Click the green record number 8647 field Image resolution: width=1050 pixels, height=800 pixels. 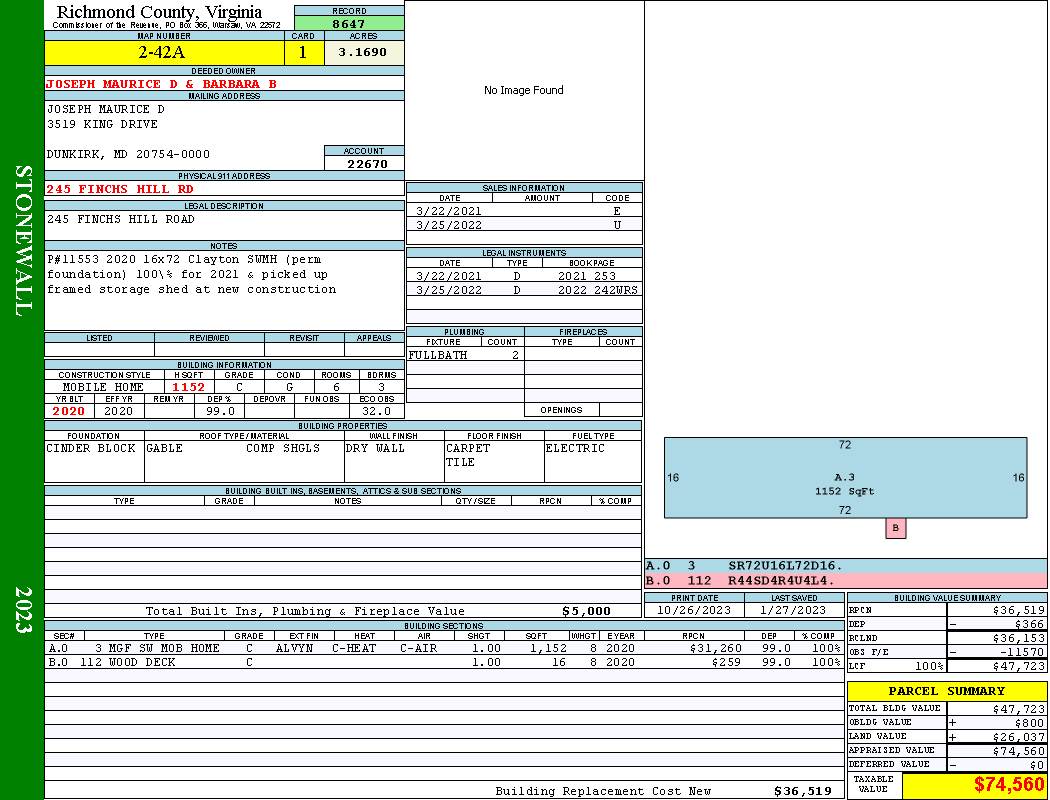pos(349,23)
